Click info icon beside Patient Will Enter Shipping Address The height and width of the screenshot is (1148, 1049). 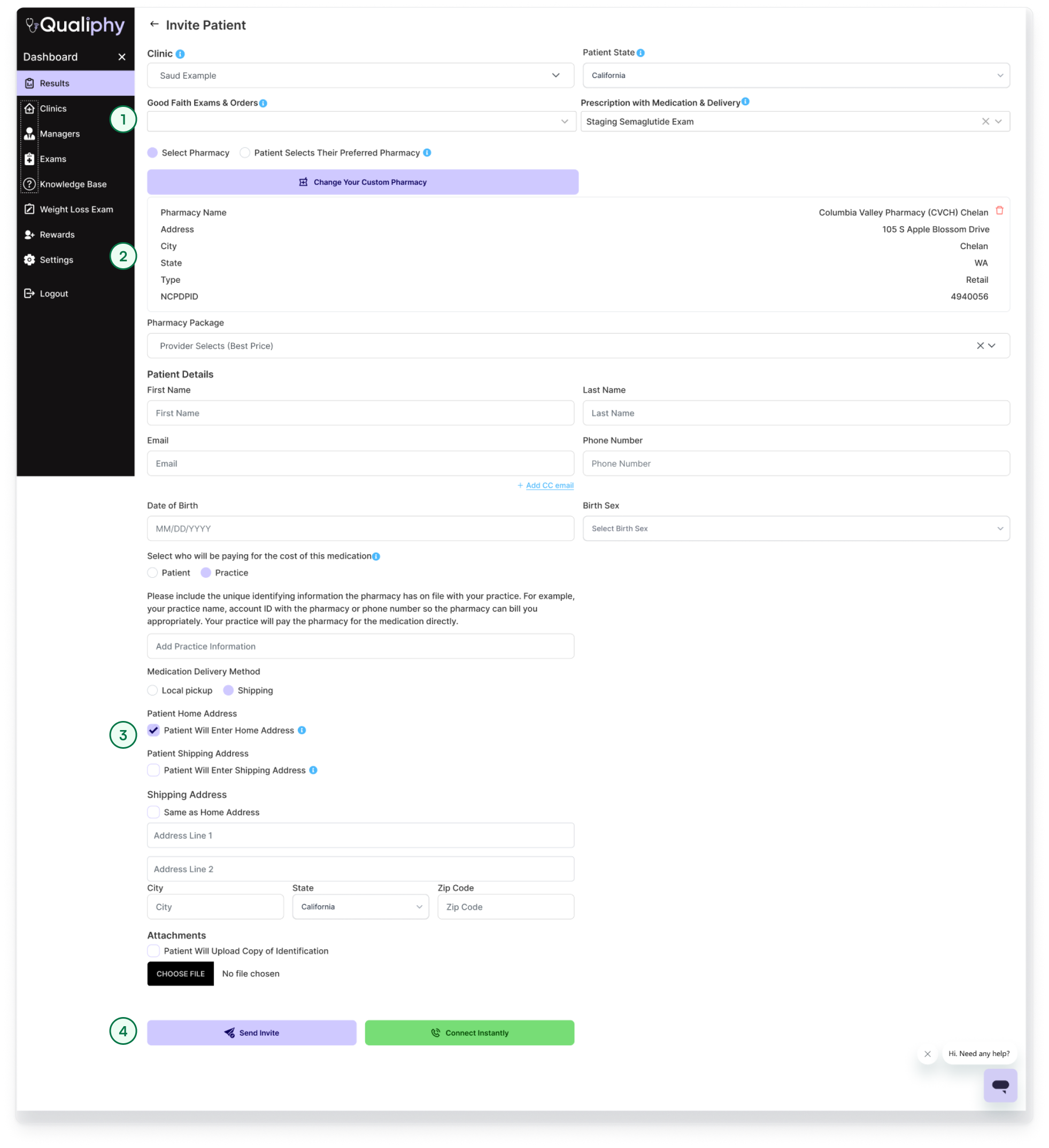pos(313,770)
